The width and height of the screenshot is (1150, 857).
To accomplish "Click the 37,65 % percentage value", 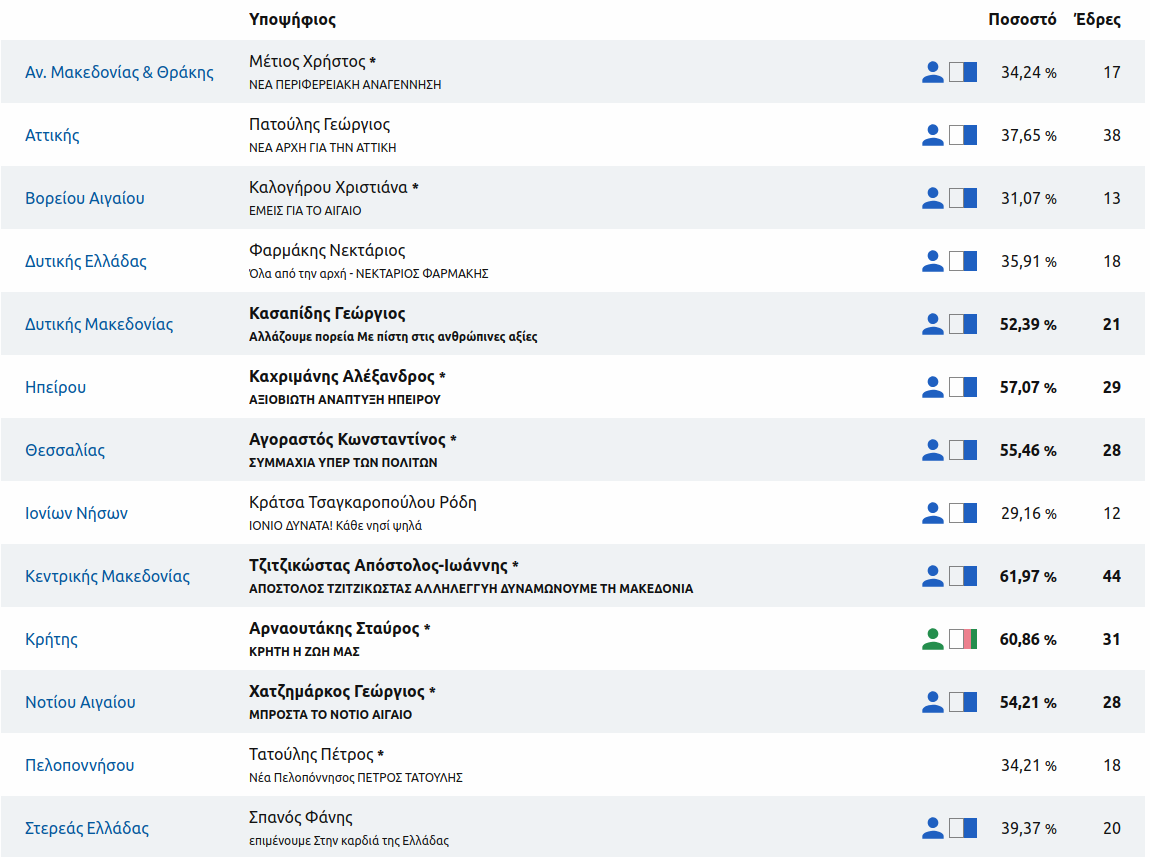I will pos(1028,136).
